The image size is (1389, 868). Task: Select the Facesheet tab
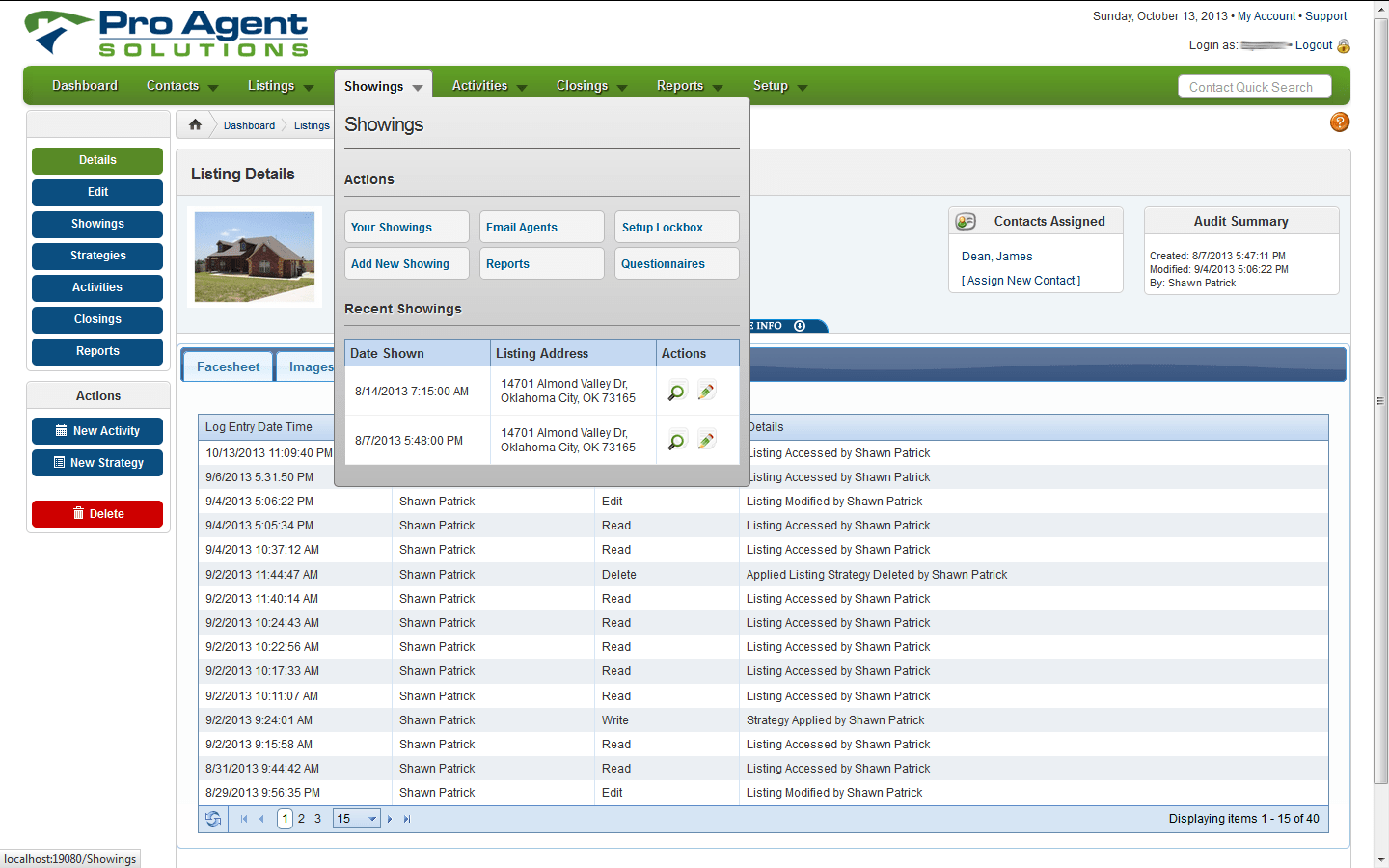coord(227,366)
